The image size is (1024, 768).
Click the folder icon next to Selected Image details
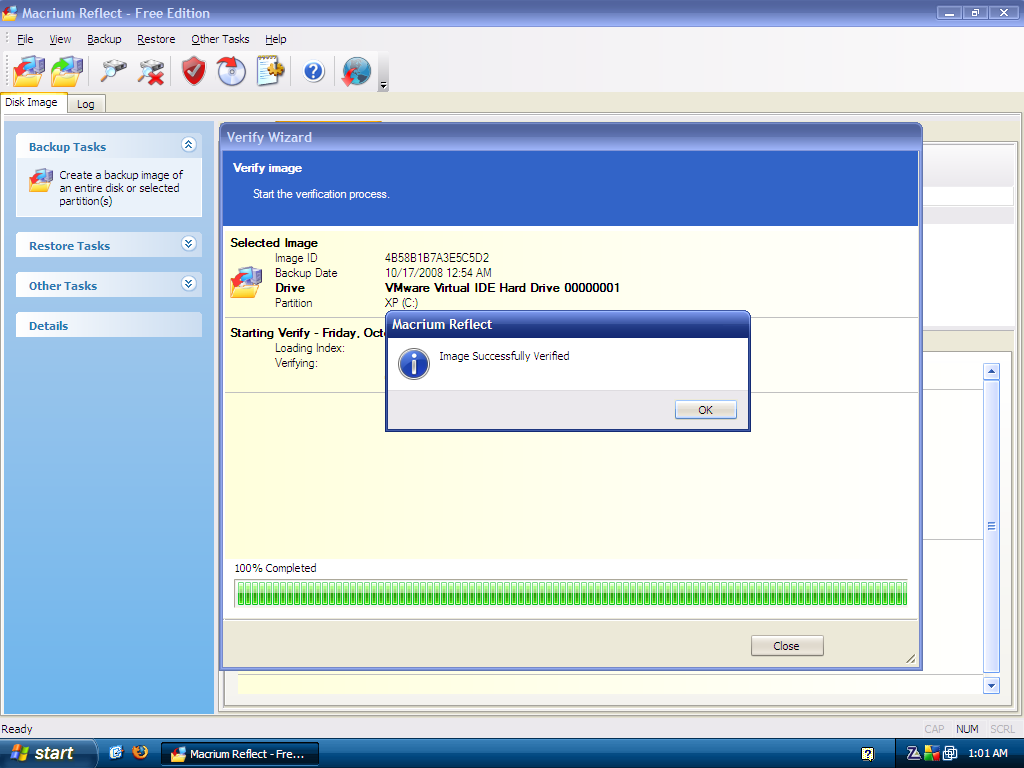pos(246,282)
